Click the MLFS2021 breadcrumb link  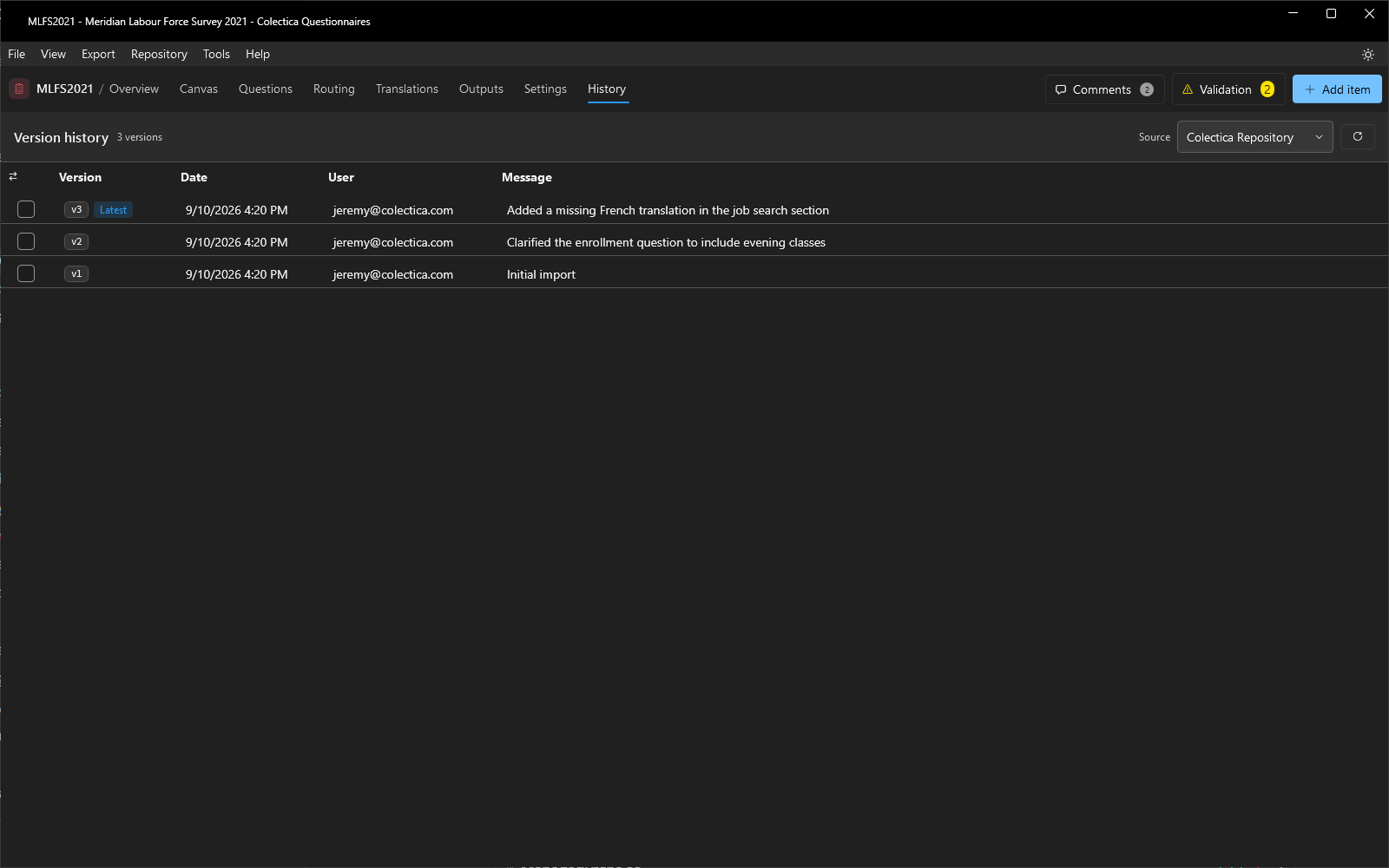coord(64,89)
